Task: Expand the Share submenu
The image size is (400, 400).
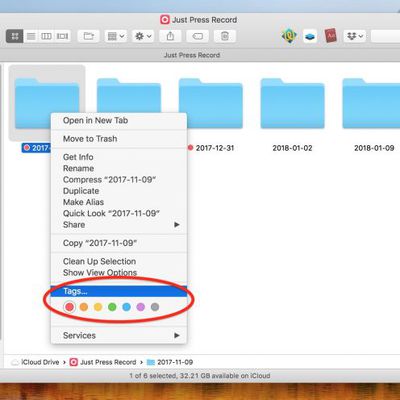Action: point(119,225)
